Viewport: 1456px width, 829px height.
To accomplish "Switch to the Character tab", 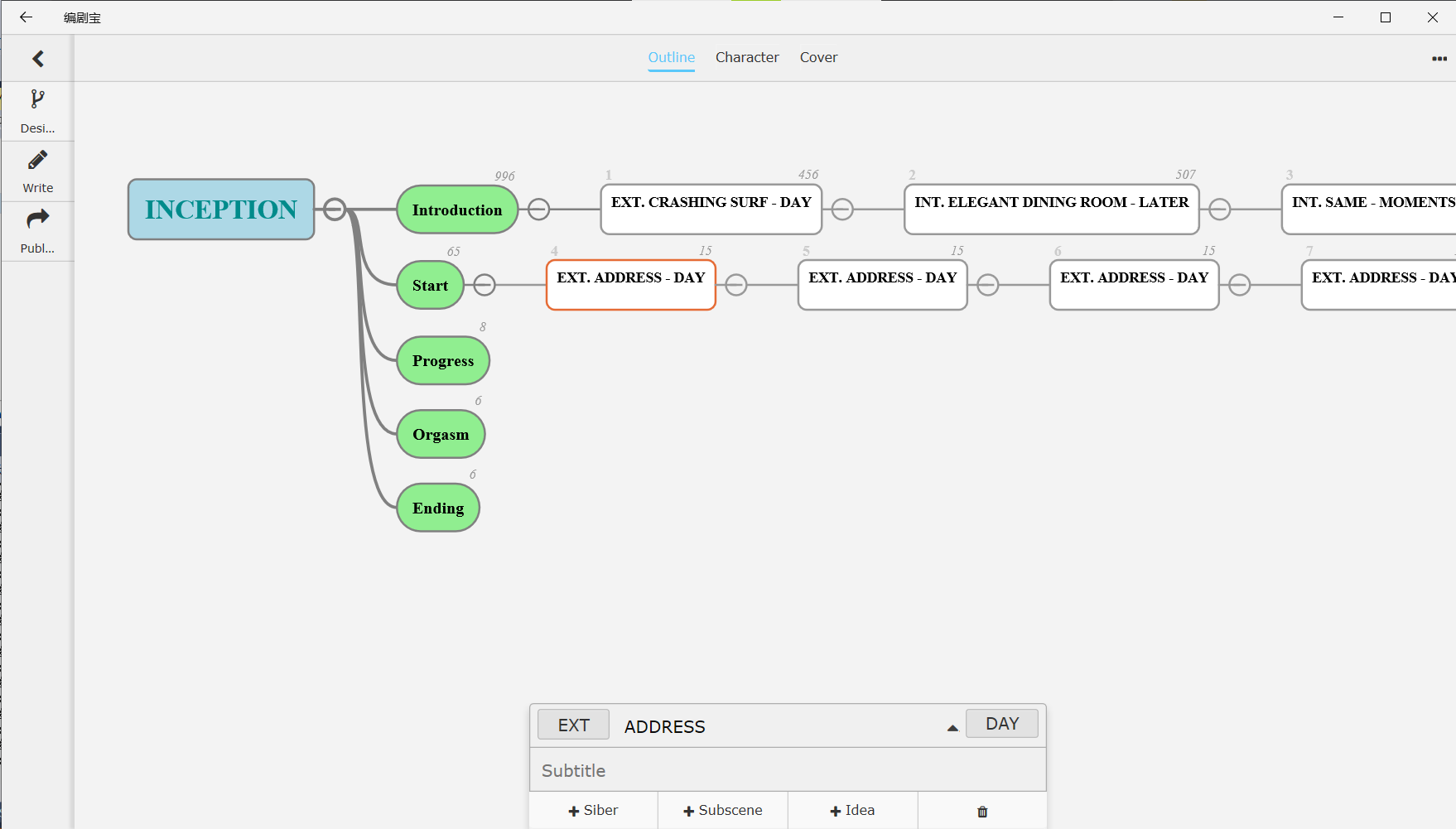I will point(747,57).
